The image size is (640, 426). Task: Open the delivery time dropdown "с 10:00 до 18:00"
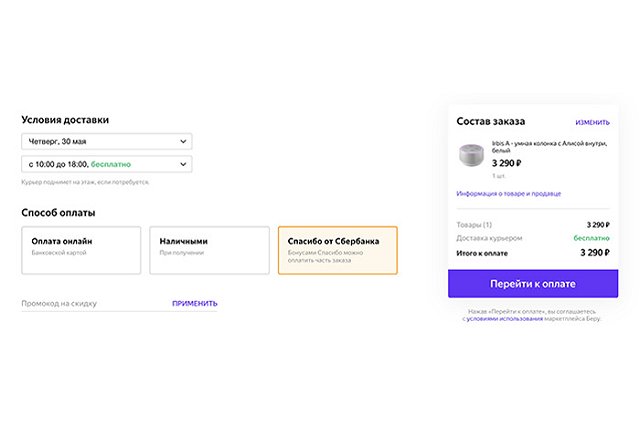point(100,164)
